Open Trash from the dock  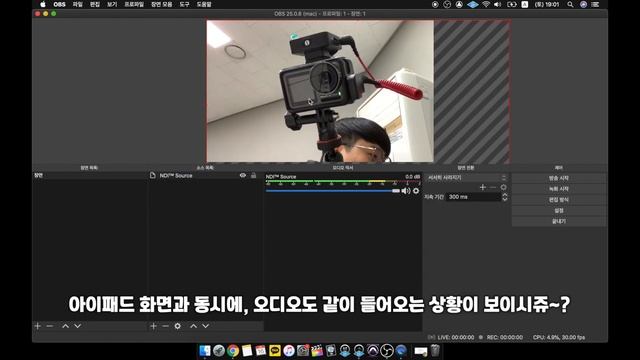pyautogui.click(x=435, y=350)
